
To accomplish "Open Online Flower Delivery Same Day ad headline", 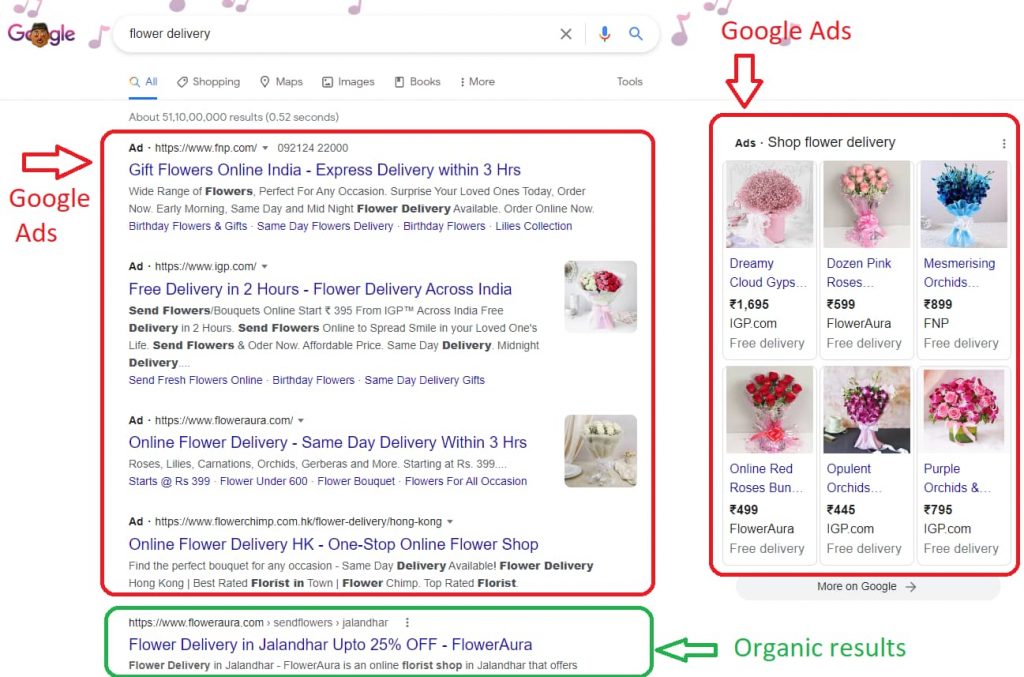I will [328, 443].
